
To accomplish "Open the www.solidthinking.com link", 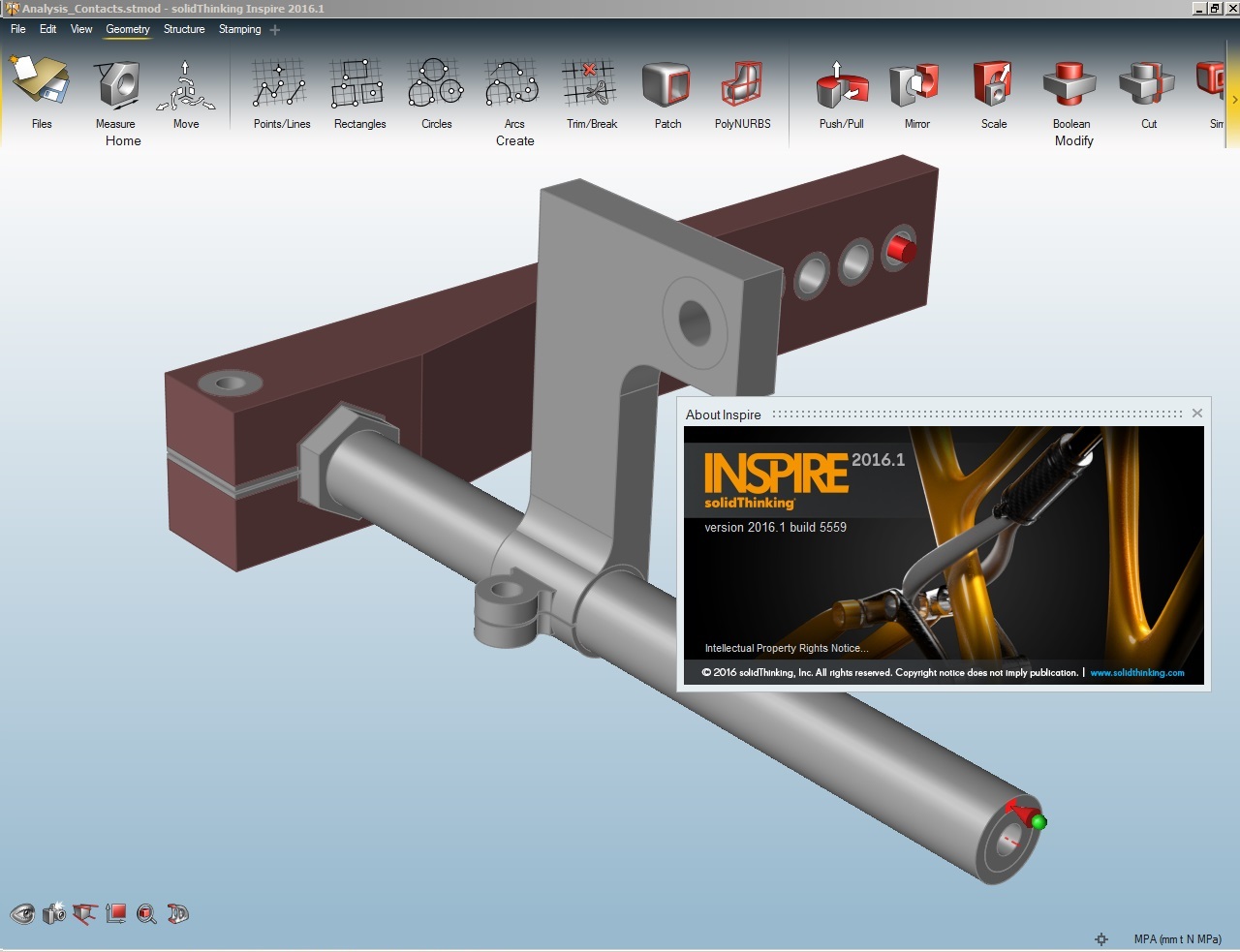I will click(x=1137, y=672).
